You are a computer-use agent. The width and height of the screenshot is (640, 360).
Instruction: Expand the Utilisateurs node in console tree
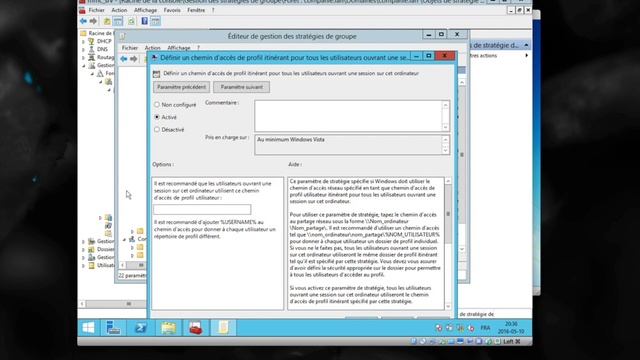point(84,265)
